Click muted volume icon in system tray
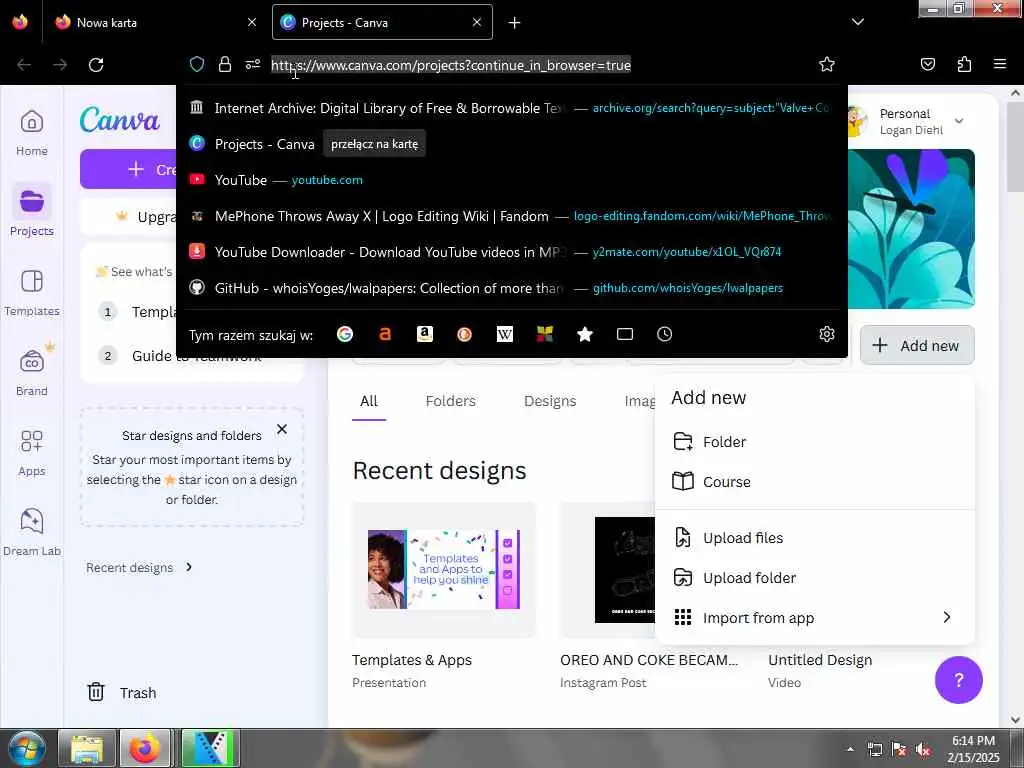 (x=923, y=749)
